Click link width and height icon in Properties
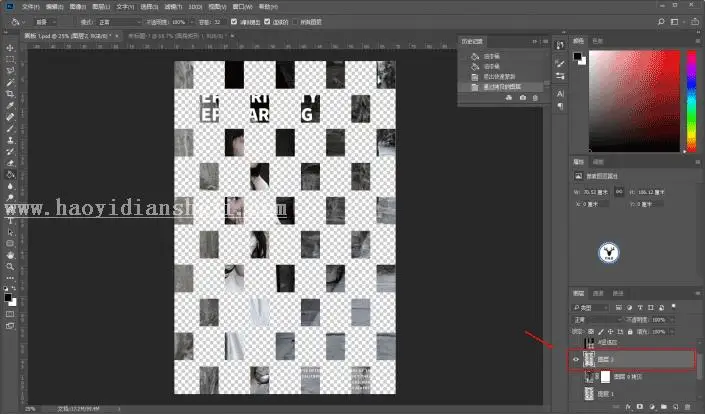The width and height of the screenshot is (705, 414). [x=619, y=192]
